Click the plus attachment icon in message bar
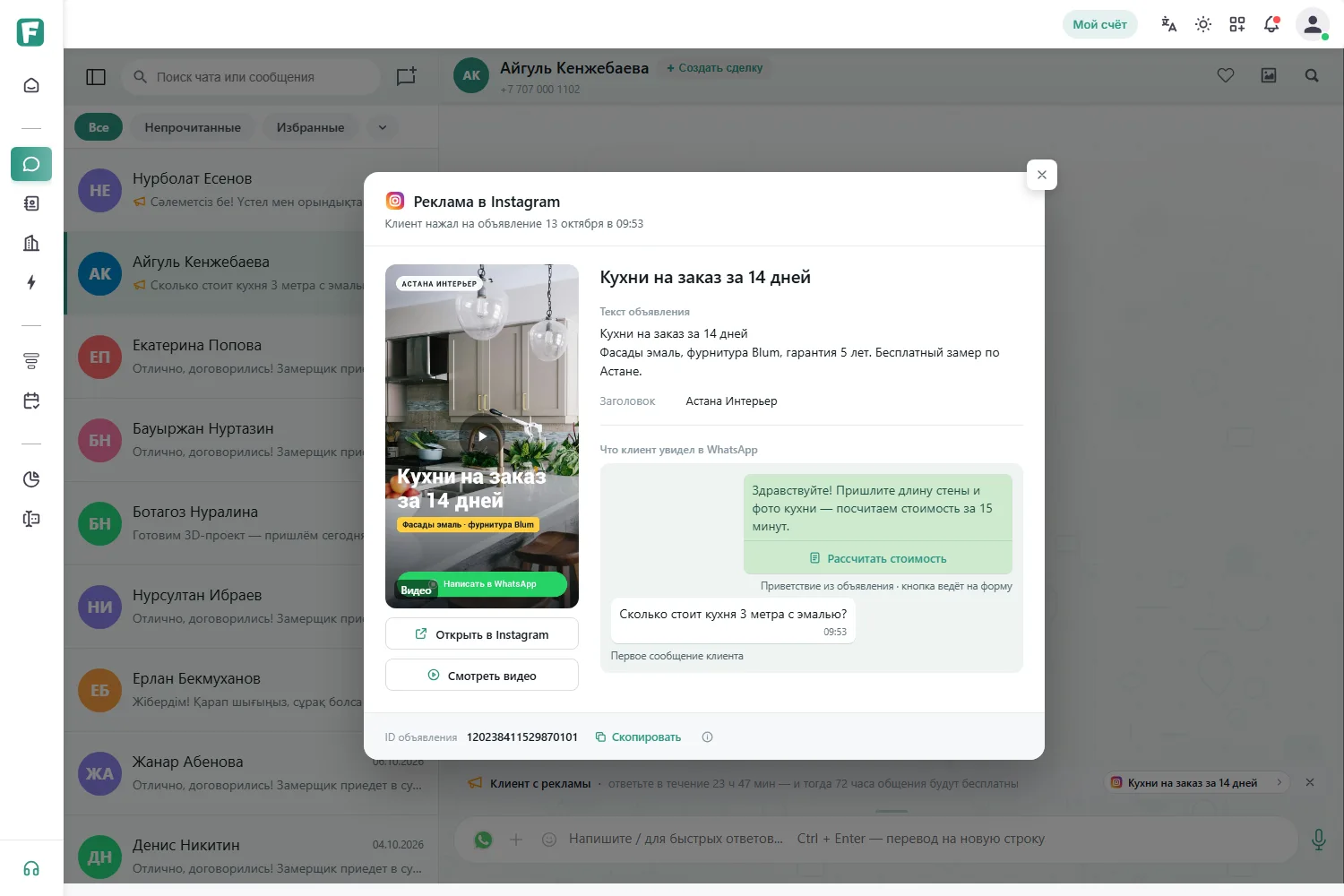This screenshot has height=896, width=1344. pyautogui.click(x=516, y=840)
